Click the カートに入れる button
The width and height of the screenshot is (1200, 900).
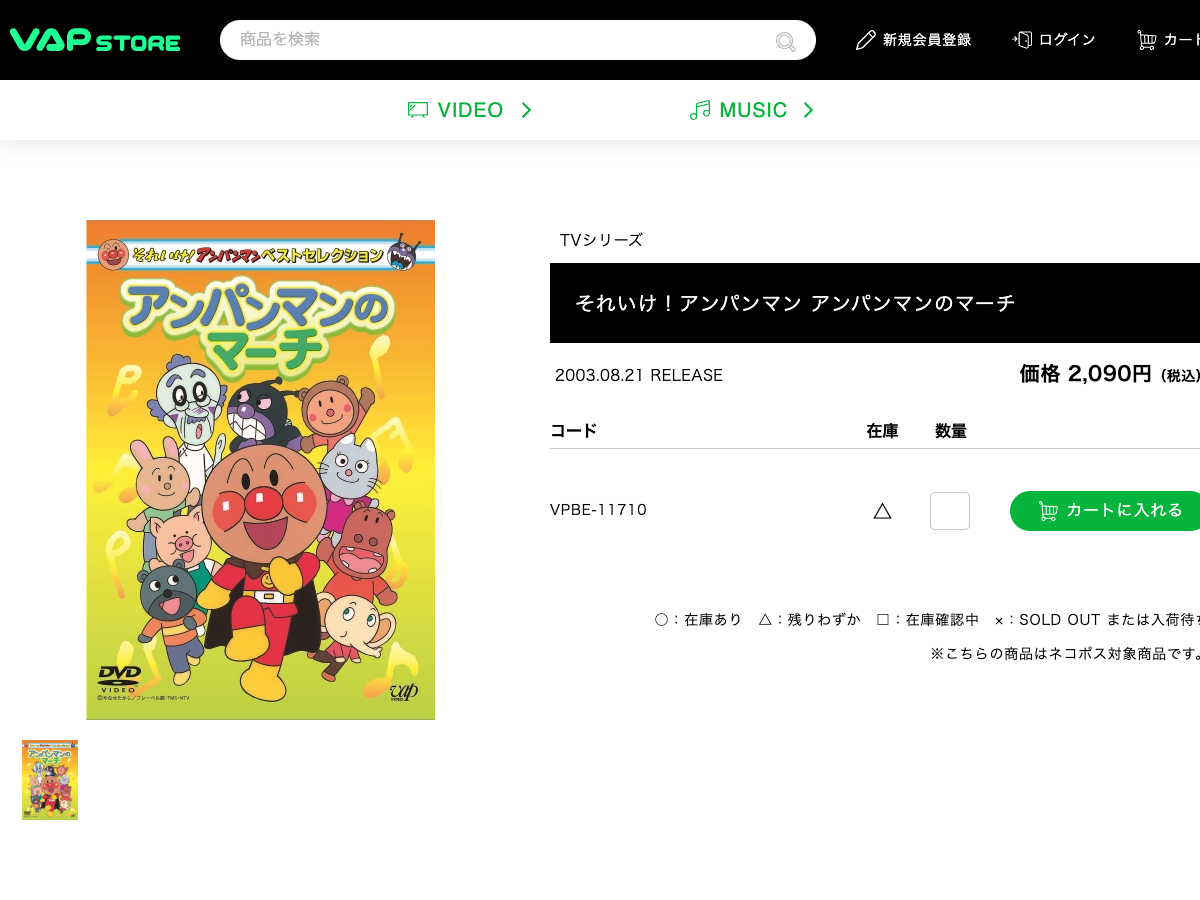pos(1105,511)
